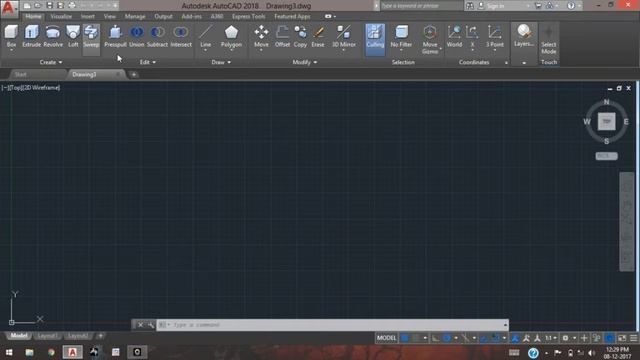Choose the 3 Point UCS tool
The height and width of the screenshot is (360, 640).
495,36
